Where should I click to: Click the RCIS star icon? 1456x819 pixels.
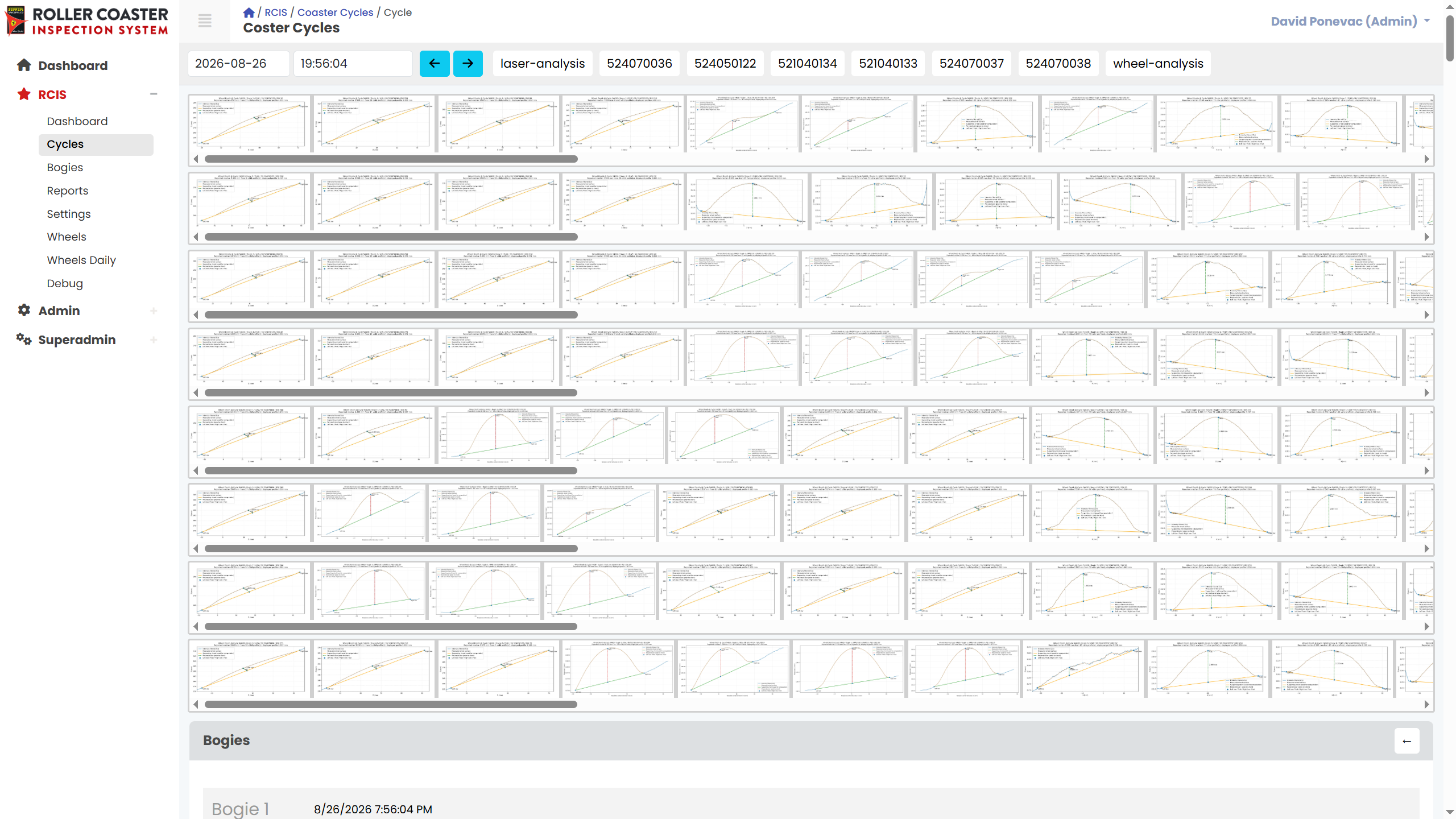(x=24, y=94)
